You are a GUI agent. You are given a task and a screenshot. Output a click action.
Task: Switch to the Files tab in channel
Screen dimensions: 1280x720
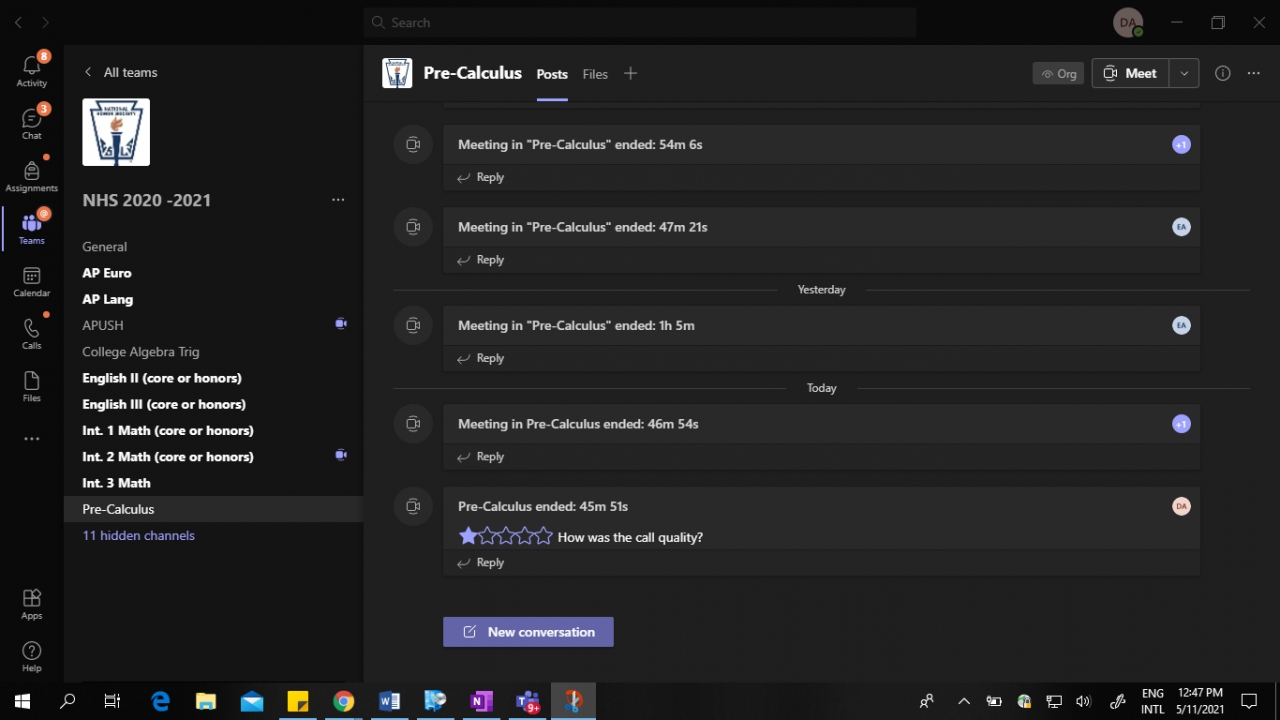595,74
